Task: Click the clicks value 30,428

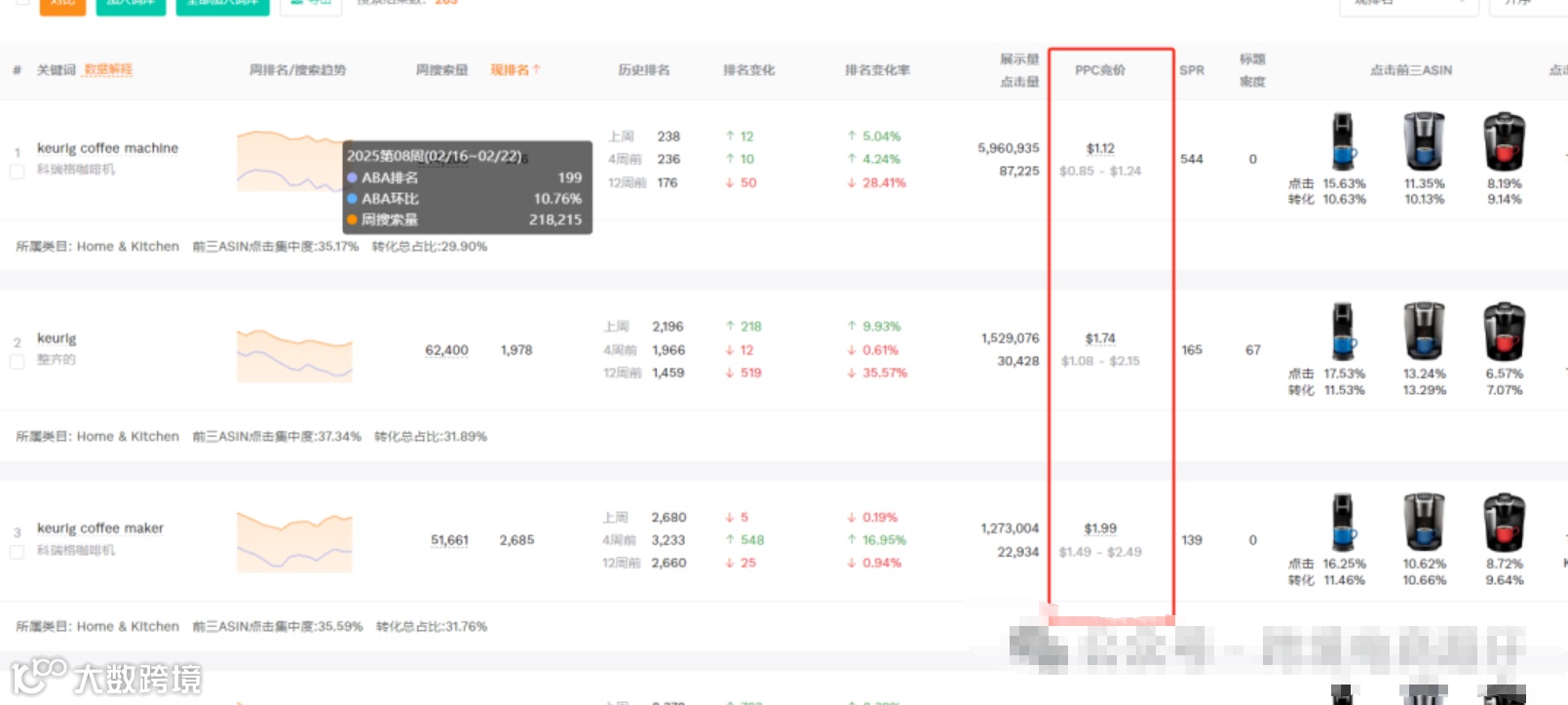Action: click(x=1018, y=361)
